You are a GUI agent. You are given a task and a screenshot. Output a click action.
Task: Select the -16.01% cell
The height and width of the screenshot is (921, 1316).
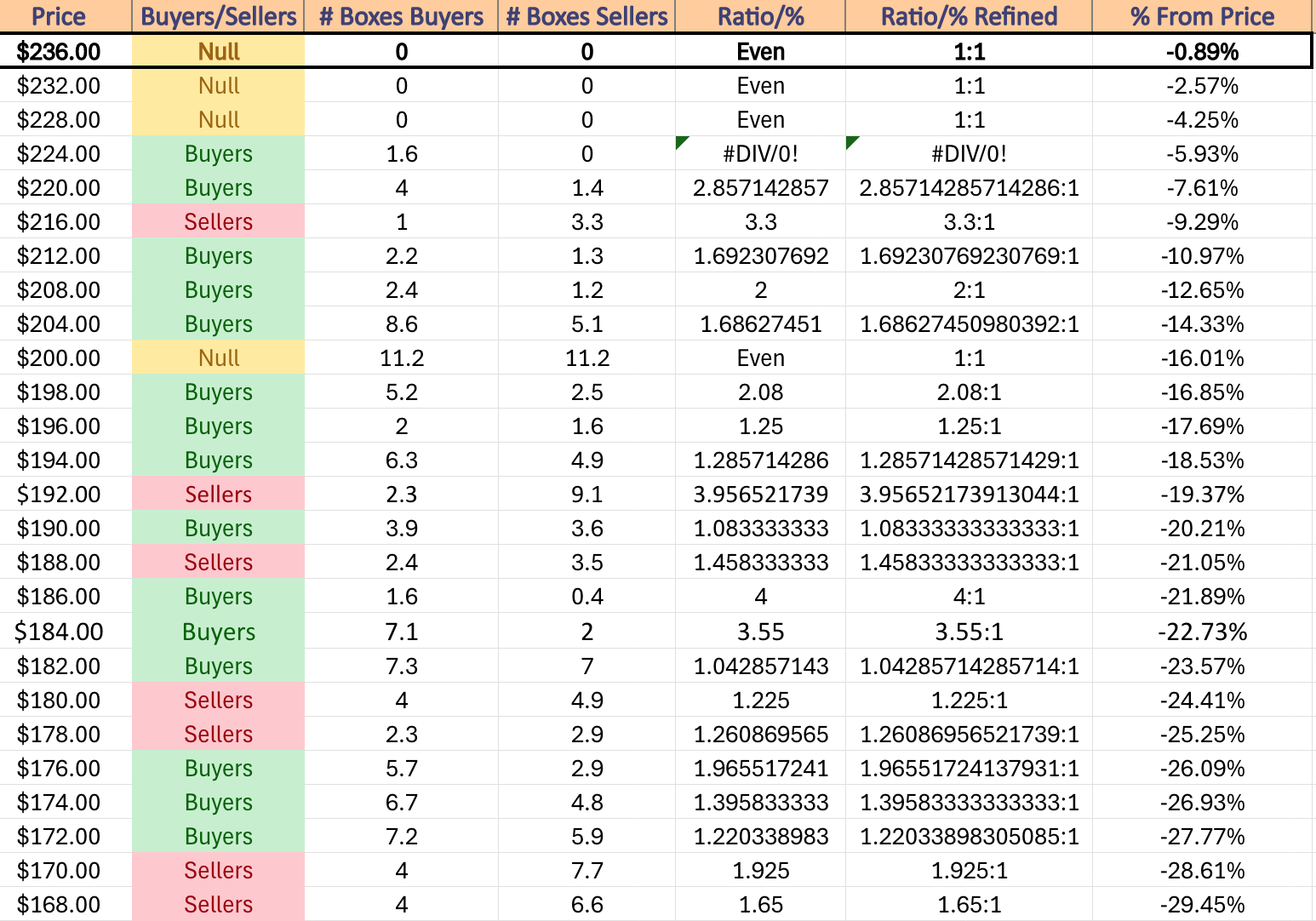1202,358
